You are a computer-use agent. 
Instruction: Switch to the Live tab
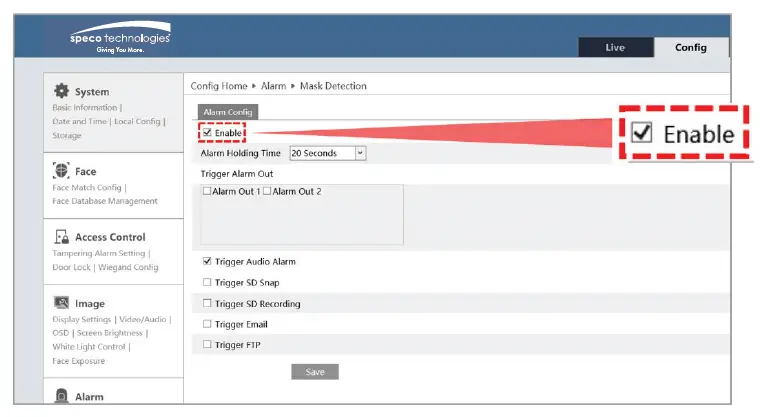(x=615, y=48)
